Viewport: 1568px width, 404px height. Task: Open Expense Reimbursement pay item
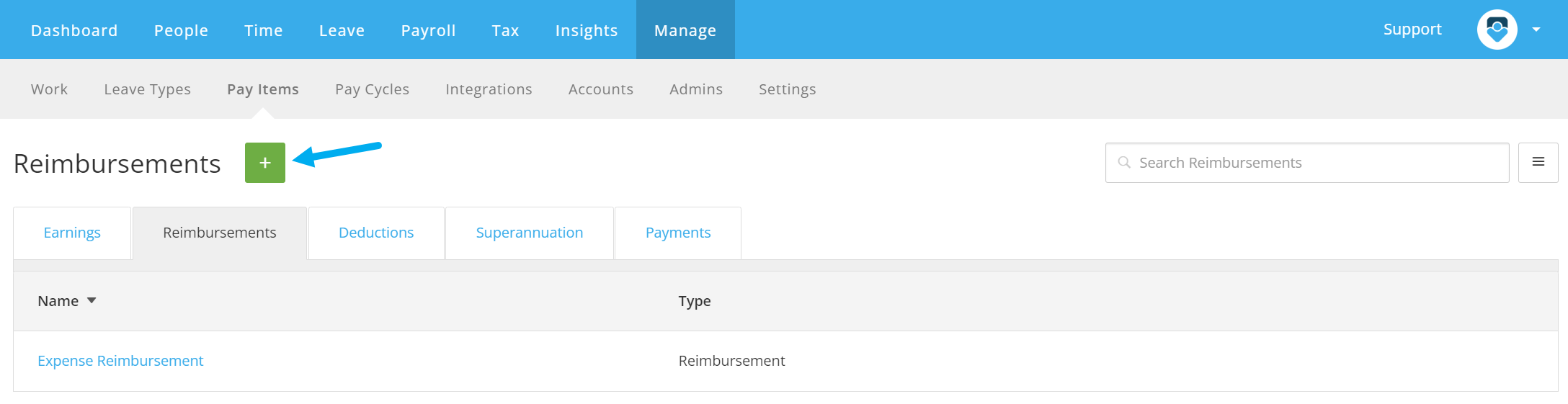pos(120,360)
